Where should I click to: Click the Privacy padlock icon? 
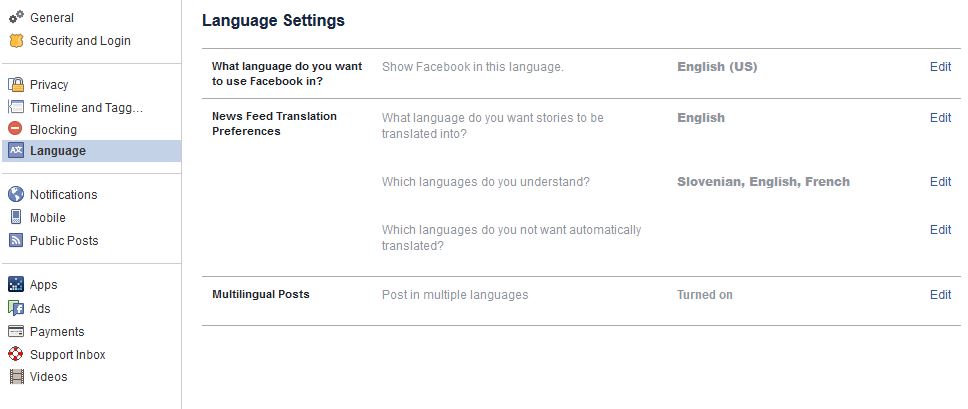(15, 85)
